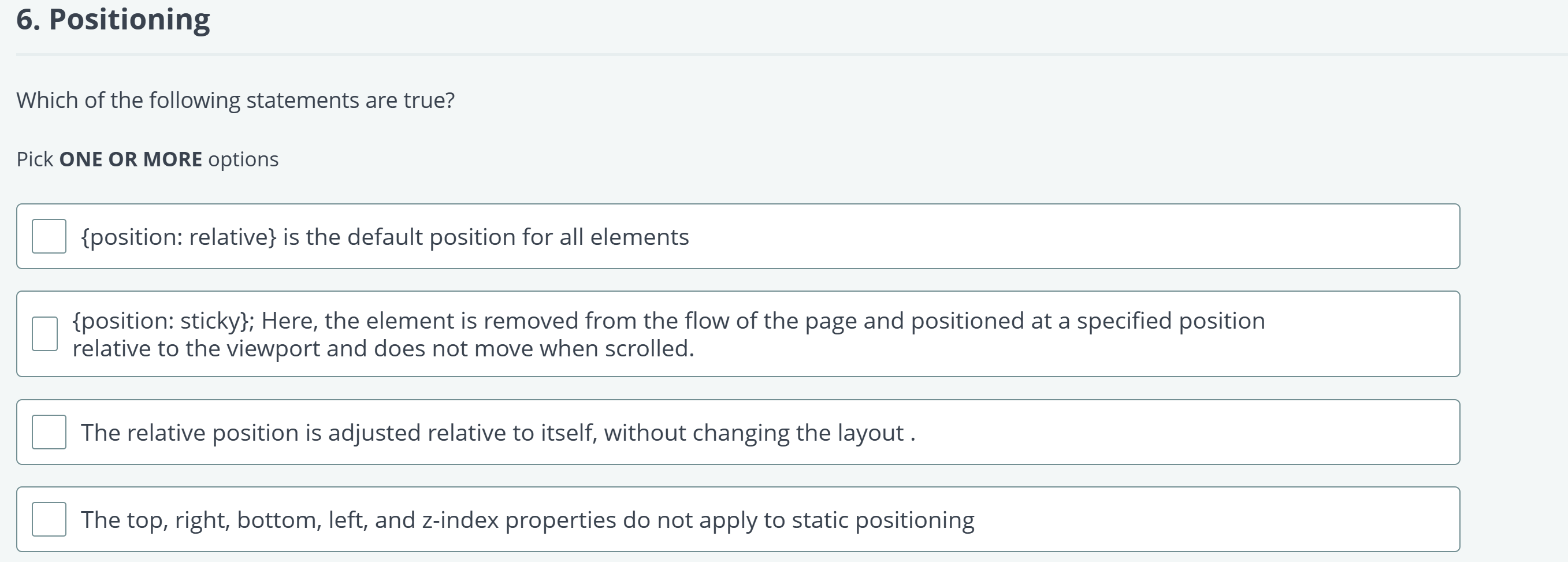Tick the checkbox beside the position sticky statement
The height and width of the screenshot is (562, 1568).
coord(45,334)
